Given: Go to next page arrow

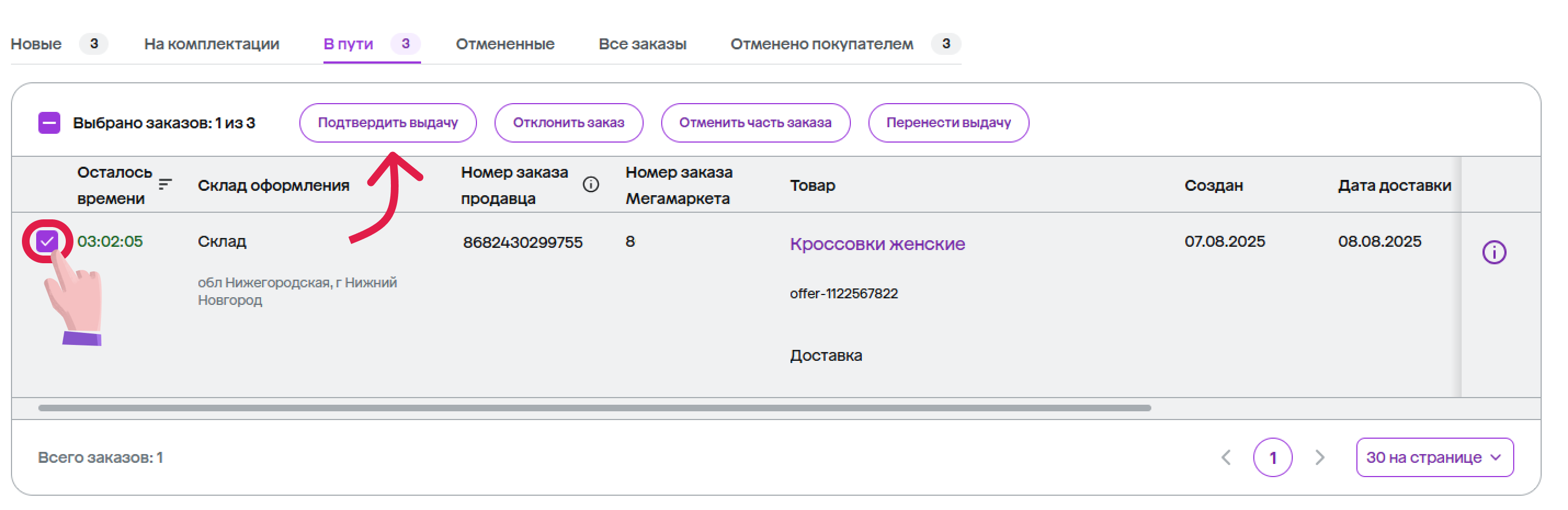Looking at the screenshot, I should pyautogui.click(x=1319, y=457).
